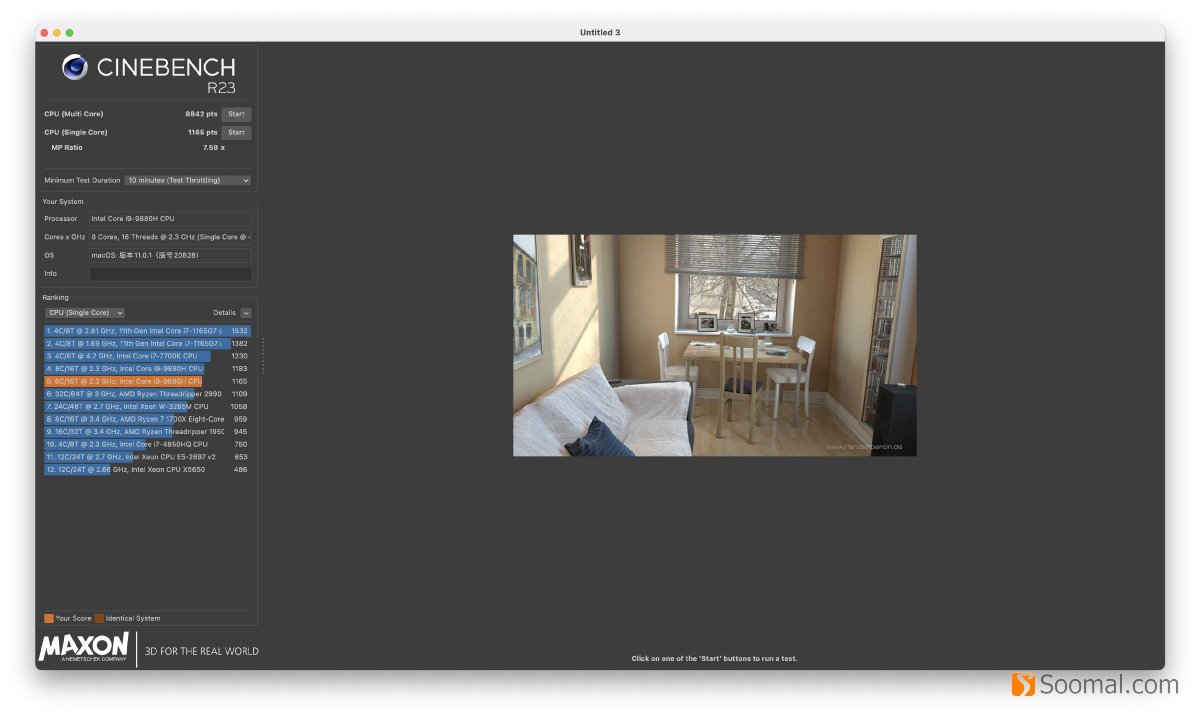The image size is (1200, 716).
Task: Click the brown Identical System legend swatch
Action: pos(99,618)
